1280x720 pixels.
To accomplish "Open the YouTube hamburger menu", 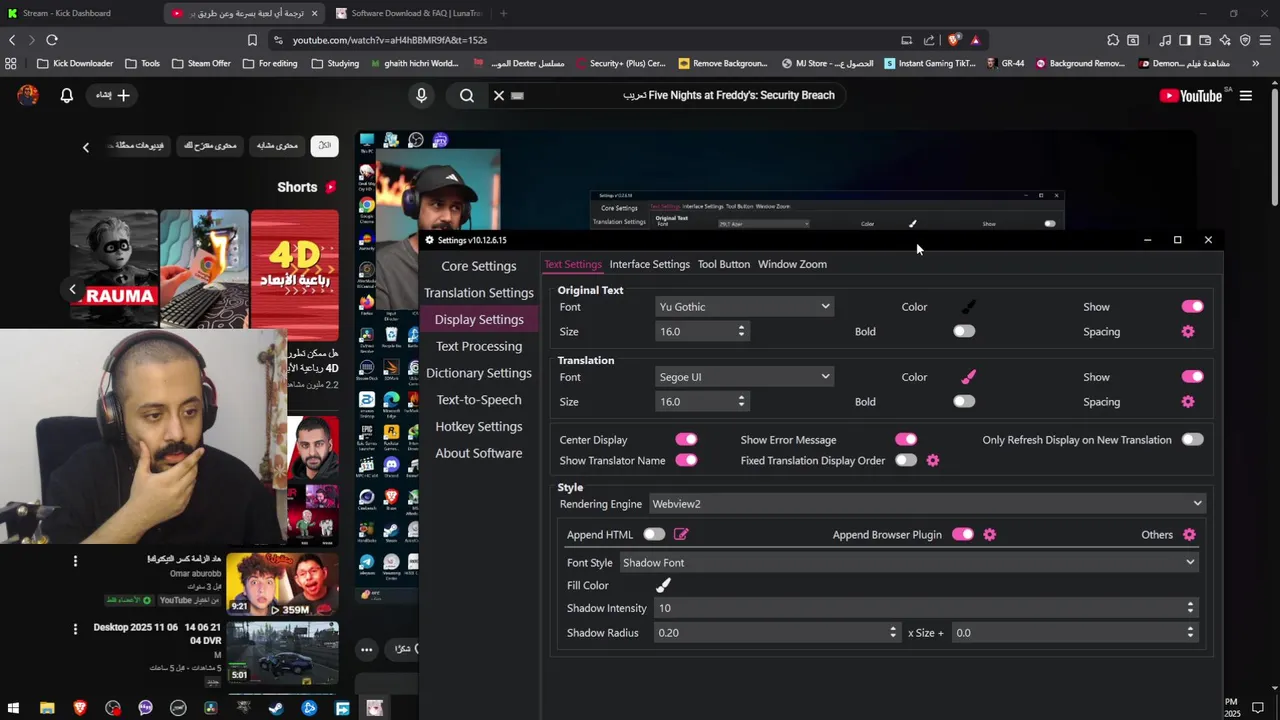I will pyautogui.click(x=1246, y=95).
